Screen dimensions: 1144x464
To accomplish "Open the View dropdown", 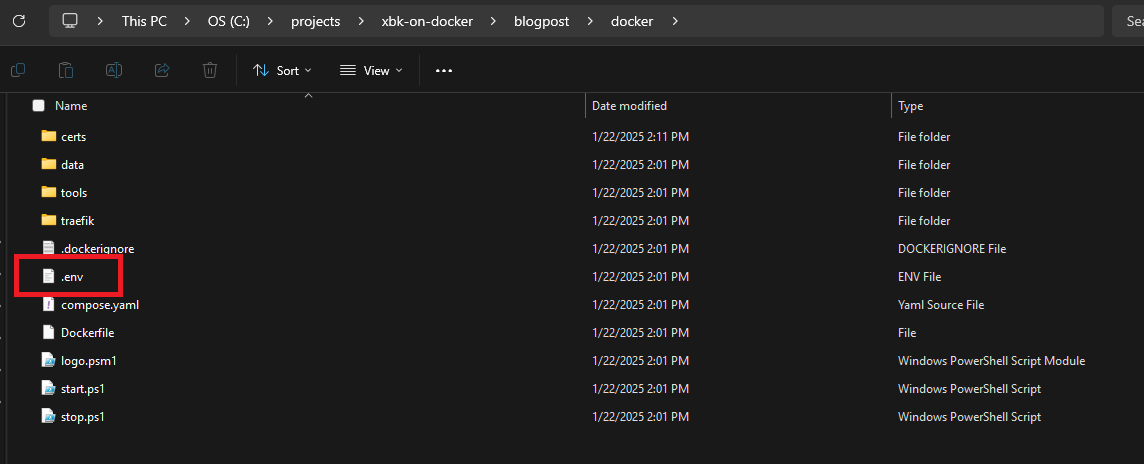I will click(x=371, y=70).
